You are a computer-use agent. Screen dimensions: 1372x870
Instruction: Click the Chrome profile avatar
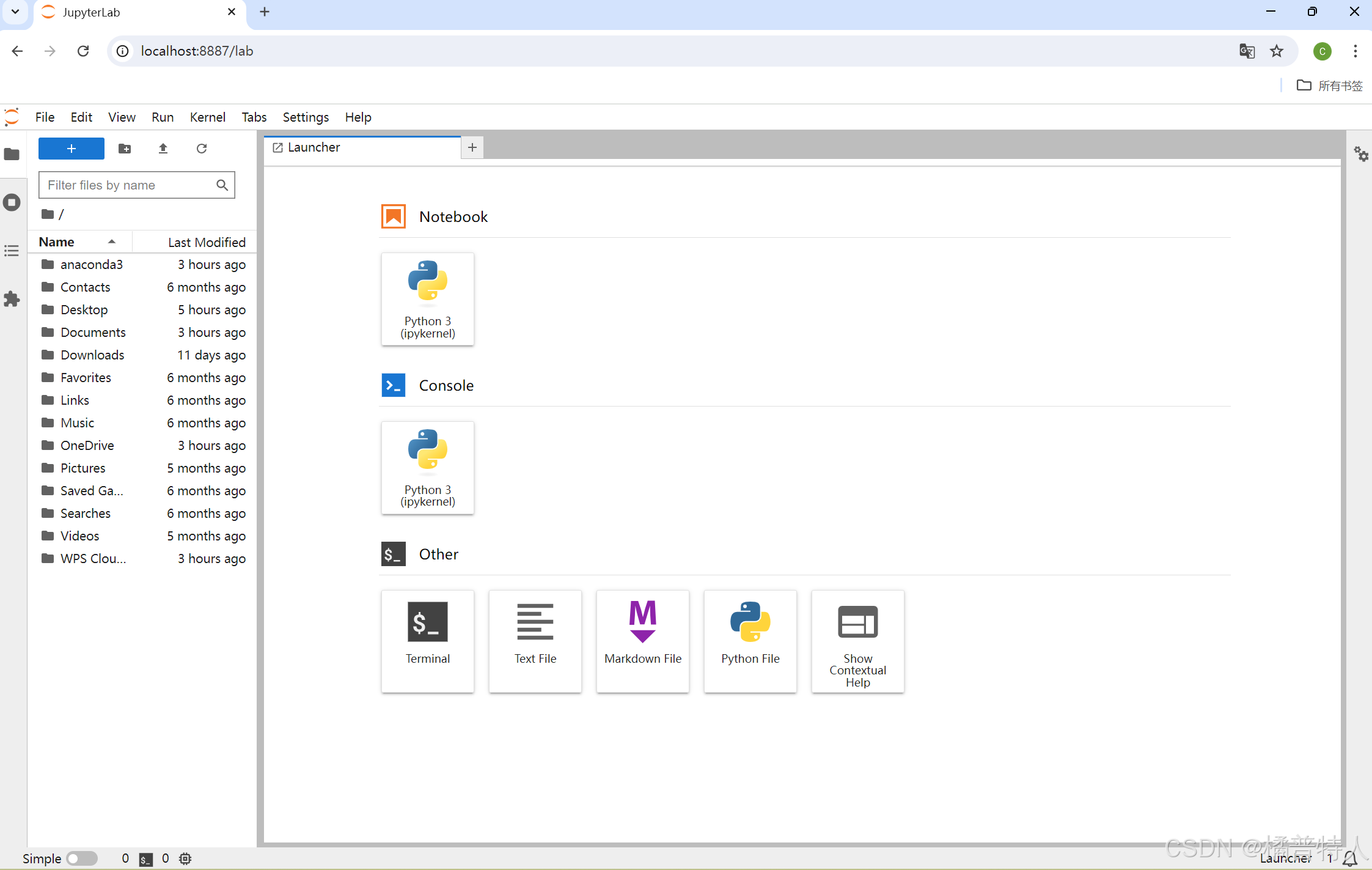pos(1322,51)
